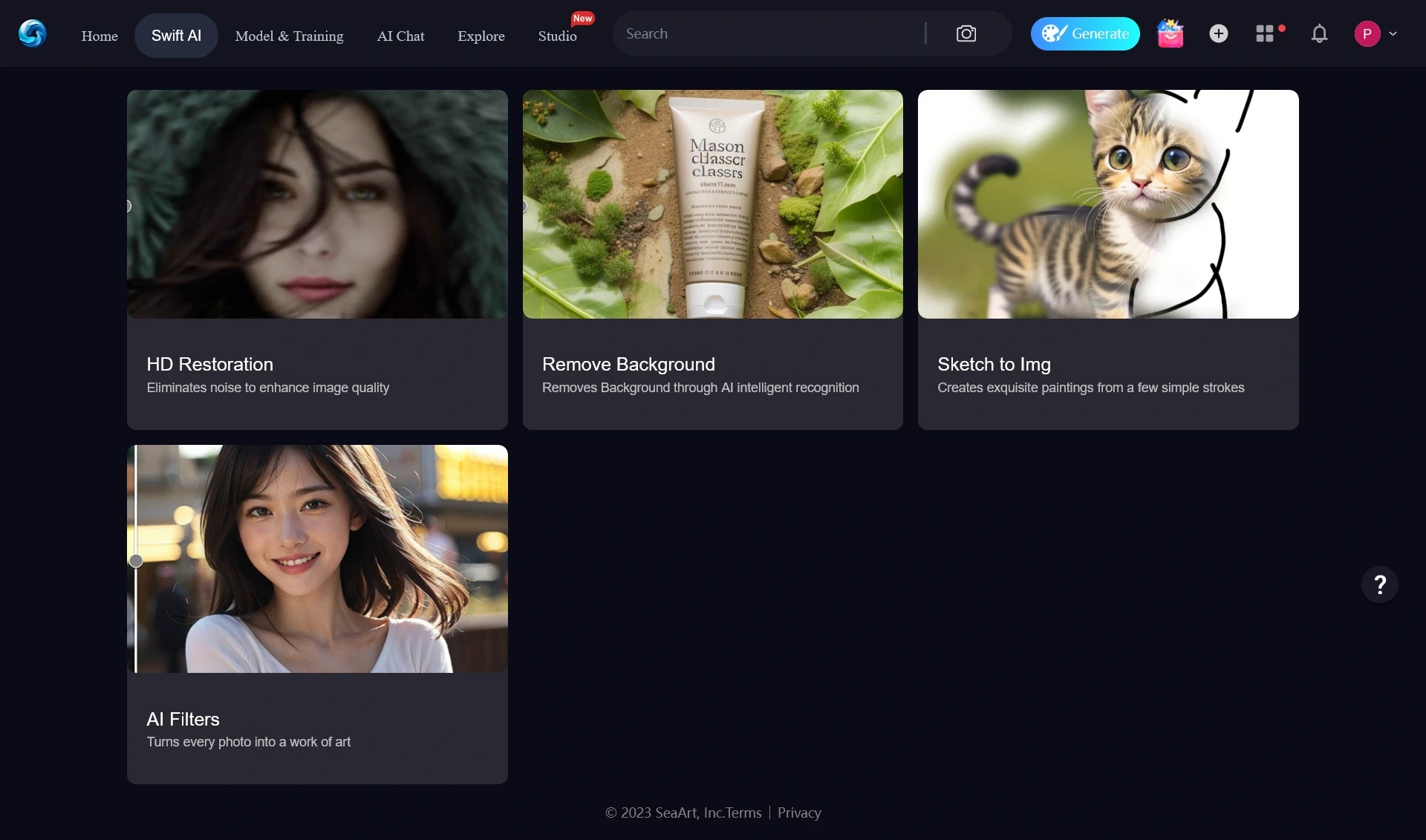
Task: Click the camera search icon
Action: pos(966,33)
